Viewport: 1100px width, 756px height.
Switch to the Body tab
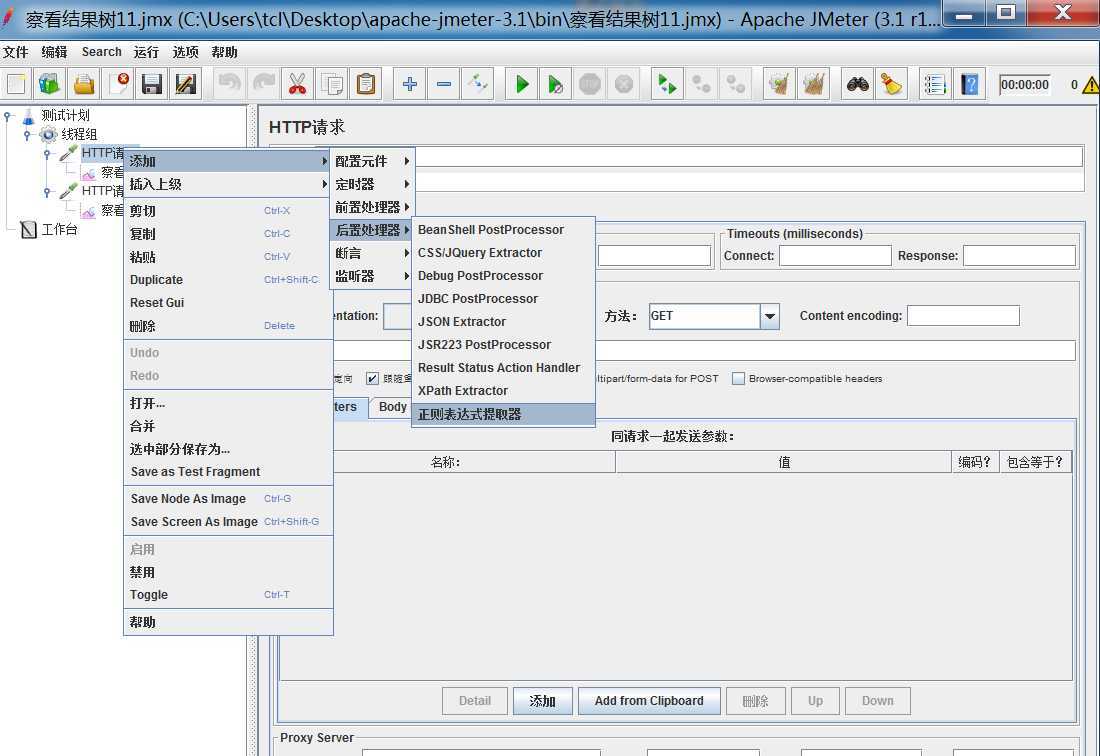pos(391,407)
